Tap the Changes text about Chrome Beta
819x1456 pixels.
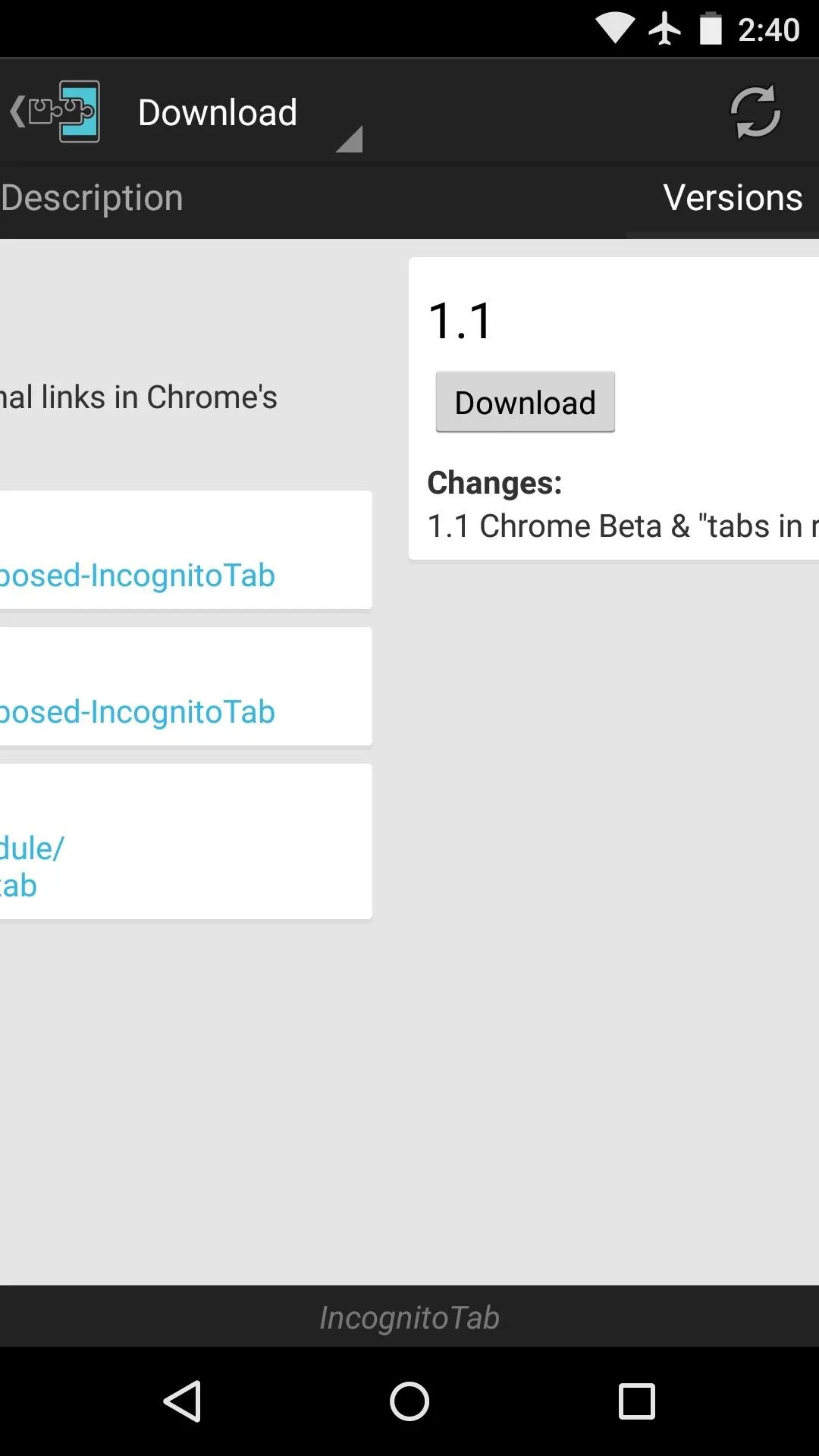[623, 526]
